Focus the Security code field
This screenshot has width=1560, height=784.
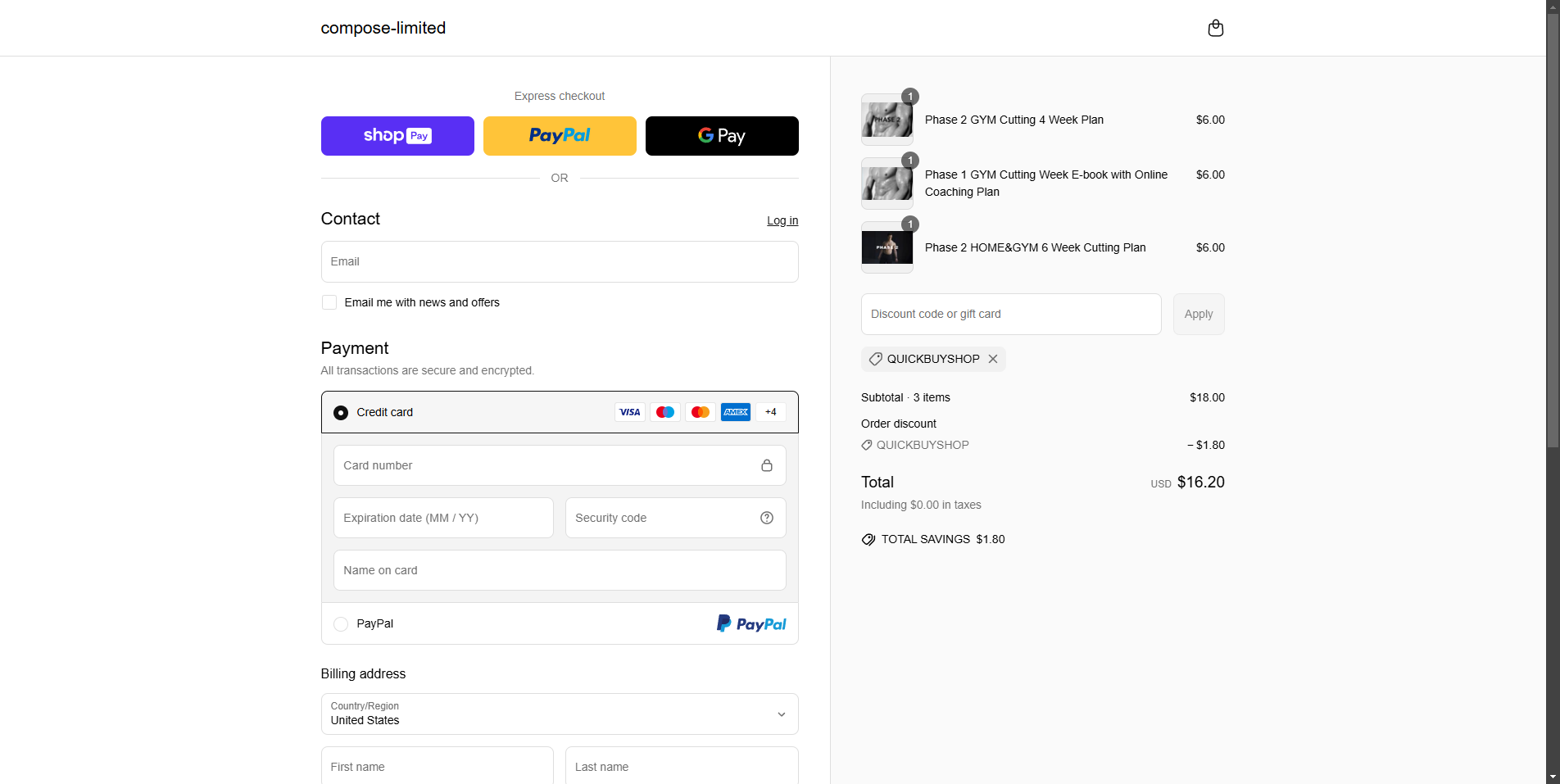pyautogui.click(x=676, y=518)
